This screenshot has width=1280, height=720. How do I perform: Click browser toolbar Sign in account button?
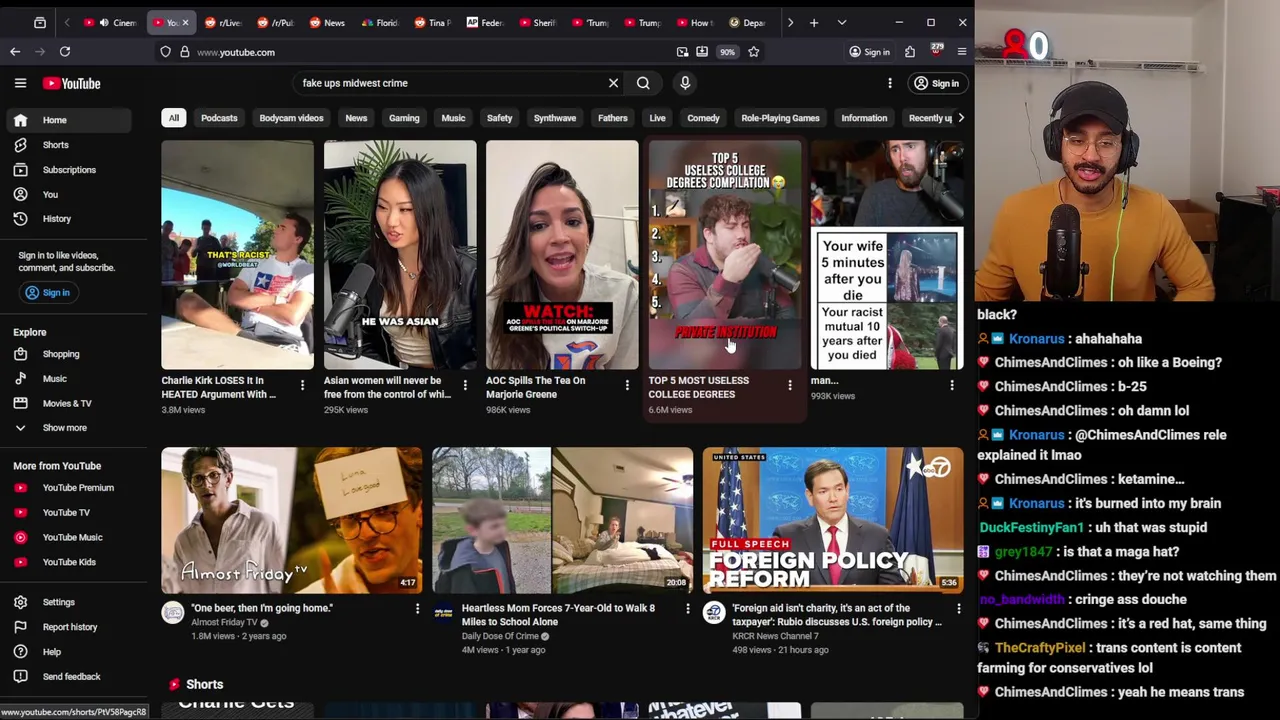869,52
